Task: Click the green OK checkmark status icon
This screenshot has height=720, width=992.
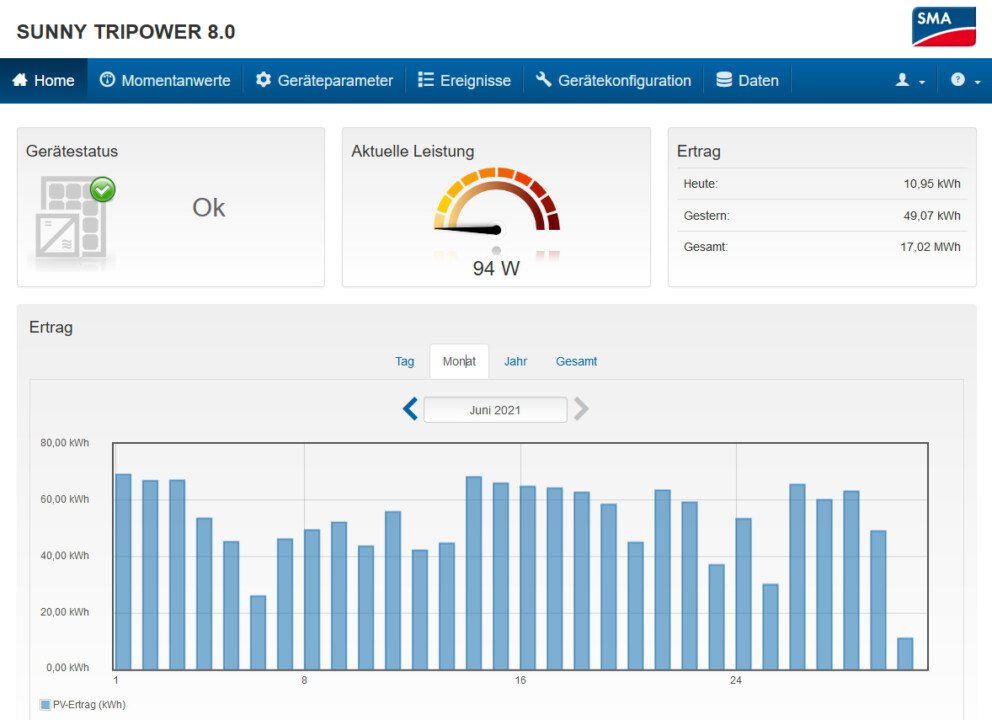Action: pyautogui.click(x=102, y=189)
